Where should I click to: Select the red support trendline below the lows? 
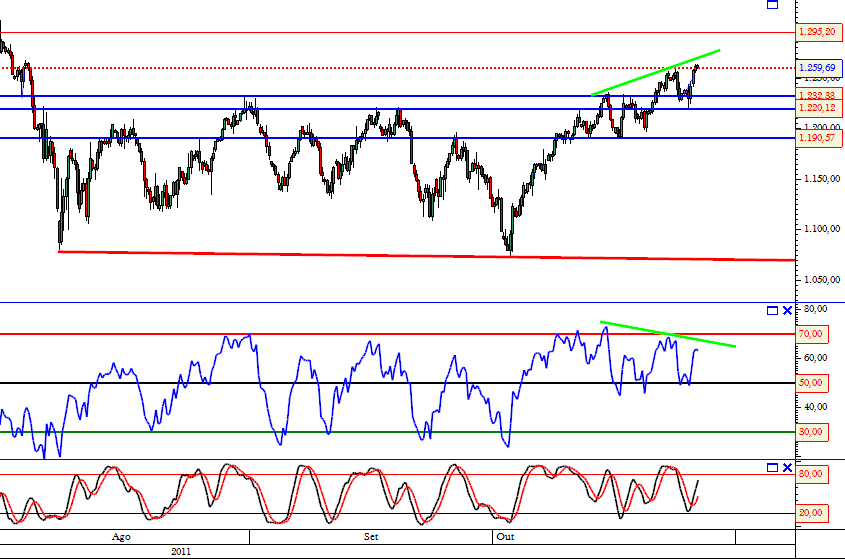pyautogui.click(x=426, y=256)
